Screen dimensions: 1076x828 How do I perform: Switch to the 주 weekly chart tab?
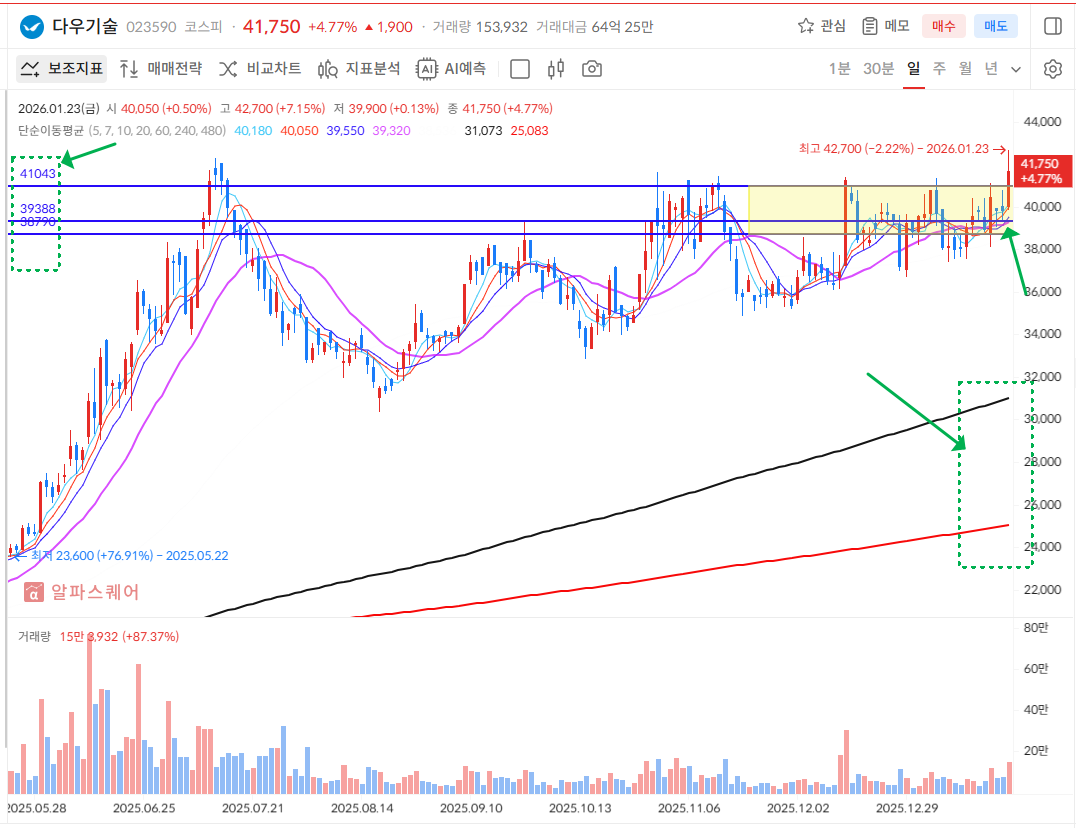[939, 69]
